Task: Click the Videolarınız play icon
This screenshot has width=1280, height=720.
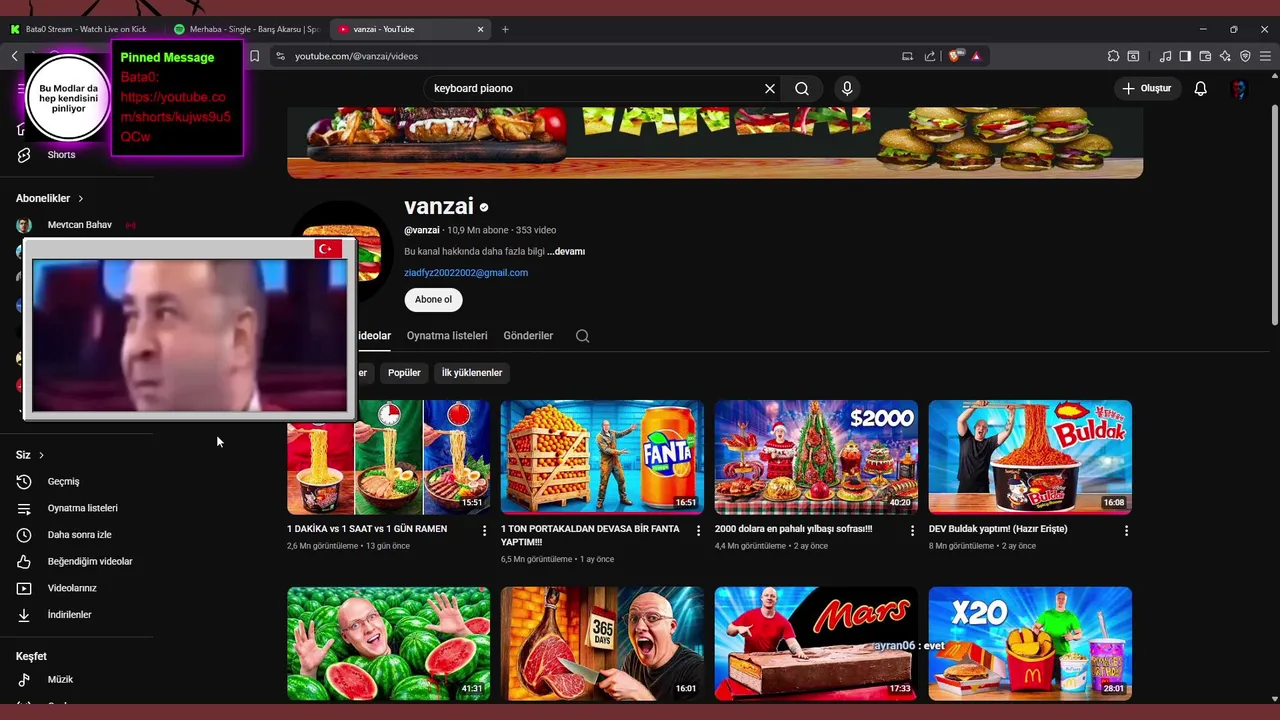Action: coord(24,588)
